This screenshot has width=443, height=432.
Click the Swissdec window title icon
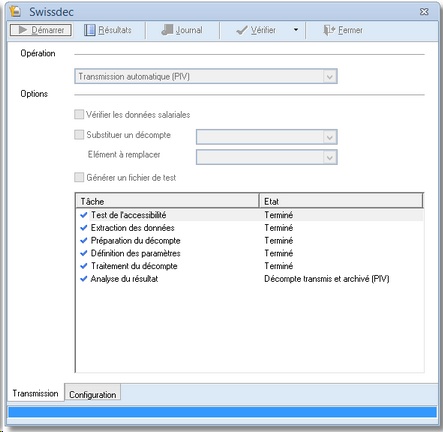coord(15,11)
